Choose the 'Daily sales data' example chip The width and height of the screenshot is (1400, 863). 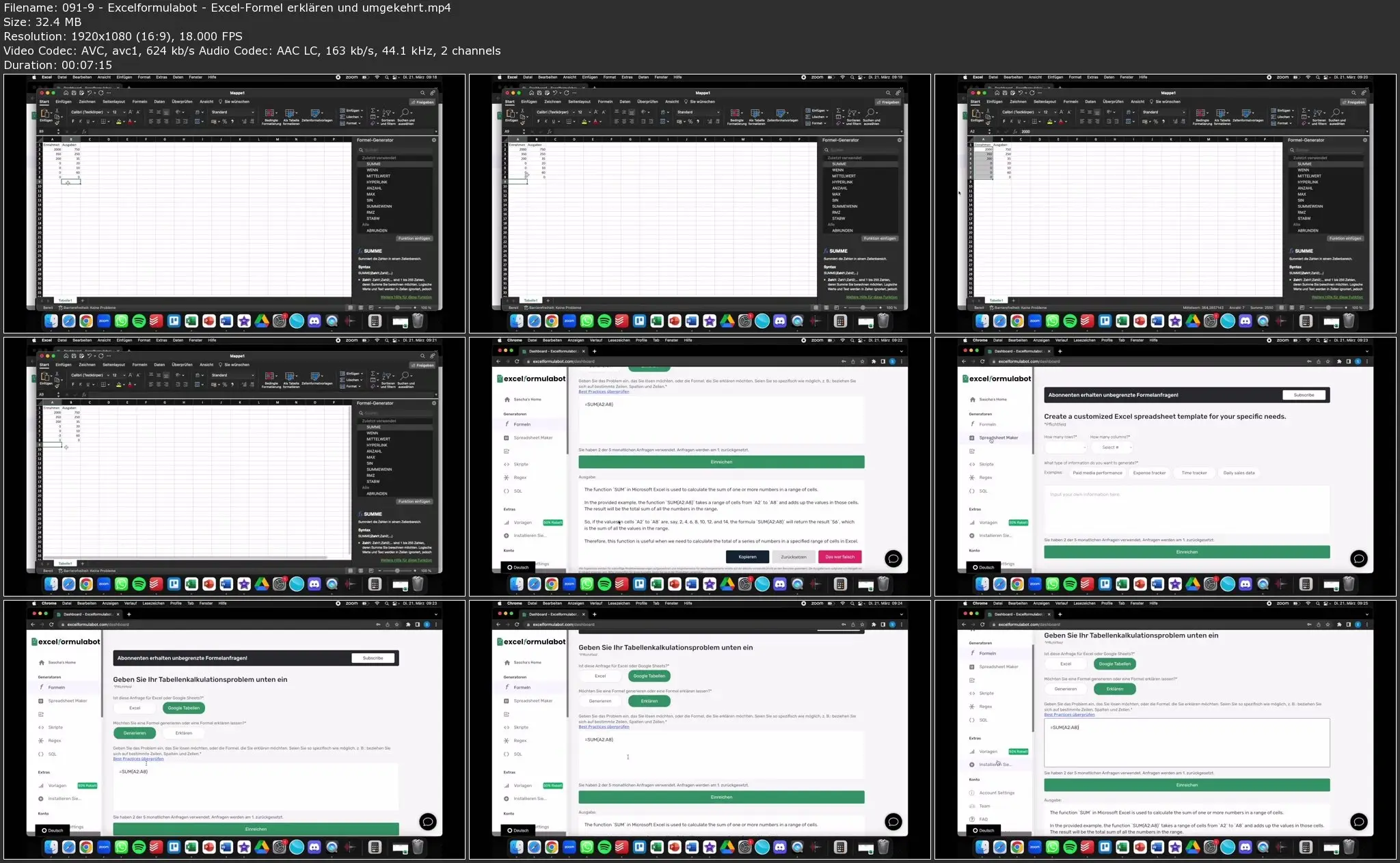(1239, 473)
